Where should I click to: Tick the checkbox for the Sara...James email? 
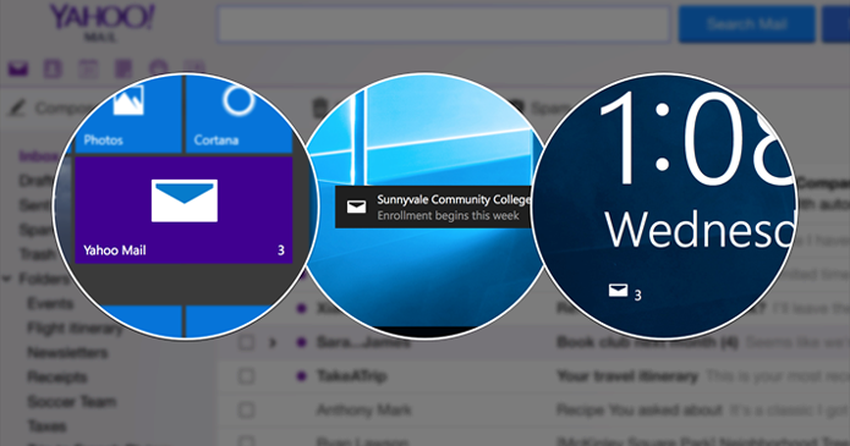(x=246, y=342)
